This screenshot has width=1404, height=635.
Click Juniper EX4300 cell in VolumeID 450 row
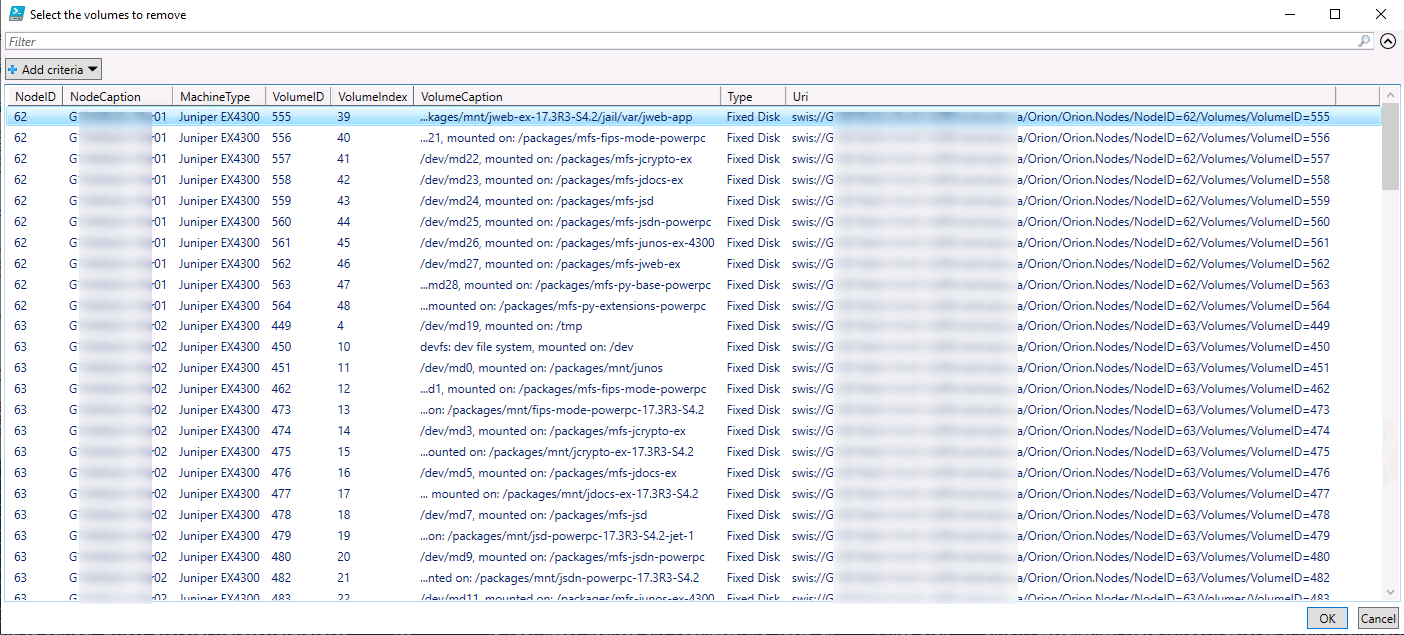click(219, 347)
